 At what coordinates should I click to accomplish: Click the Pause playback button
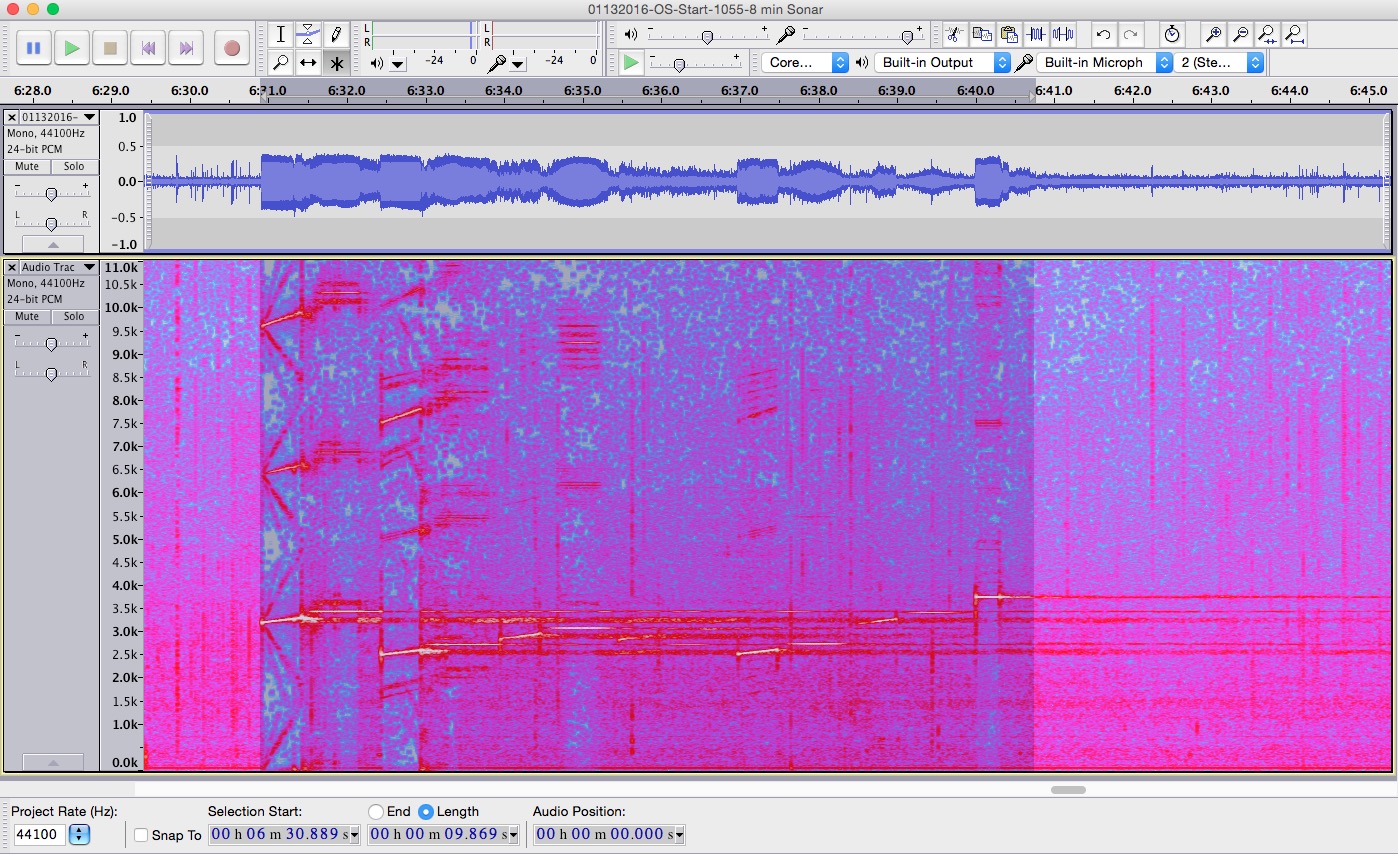(x=33, y=48)
